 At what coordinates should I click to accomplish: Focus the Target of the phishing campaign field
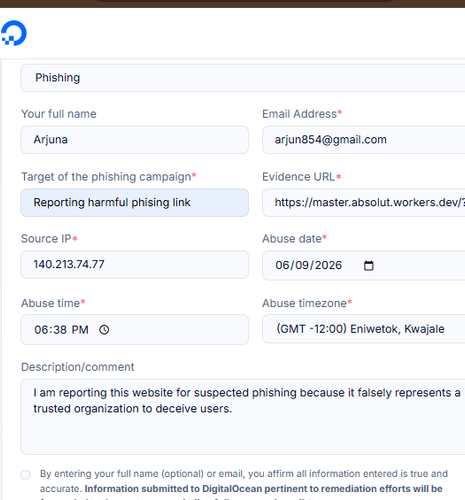pos(135,203)
